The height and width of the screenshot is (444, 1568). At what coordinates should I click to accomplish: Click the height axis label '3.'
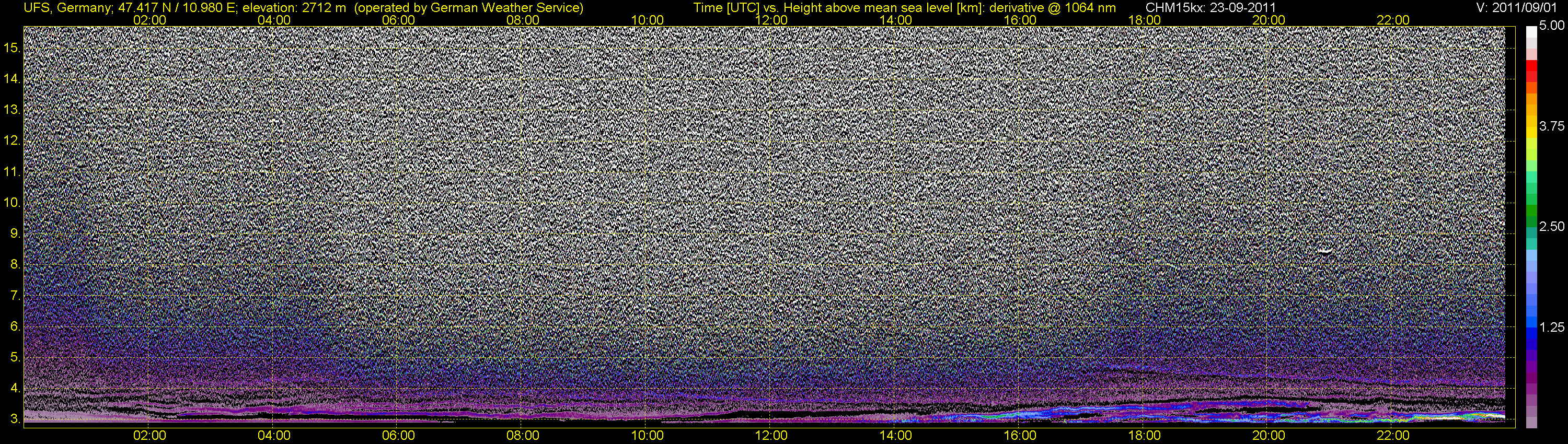pos(15,419)
